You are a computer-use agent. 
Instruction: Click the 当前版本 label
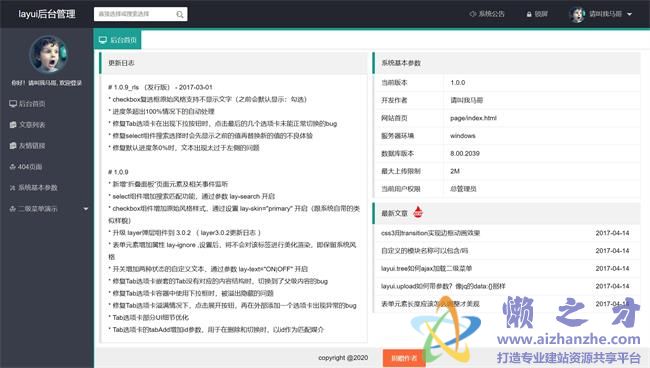coord(394,82)
